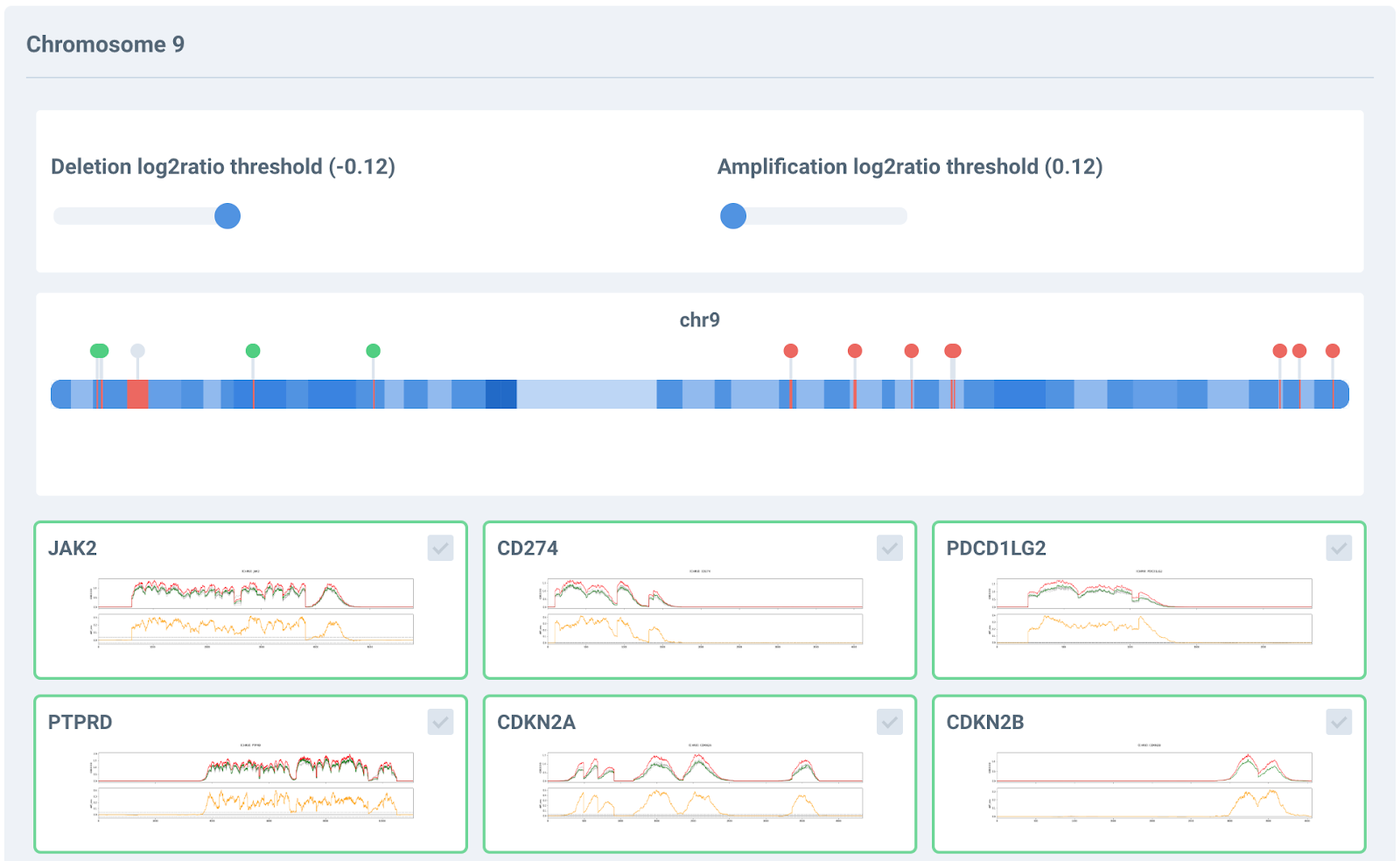This screenshot has width=1400, height=861.
Task: Open the CDKN2B coverage plot thumbnail
Action: 1149,783
